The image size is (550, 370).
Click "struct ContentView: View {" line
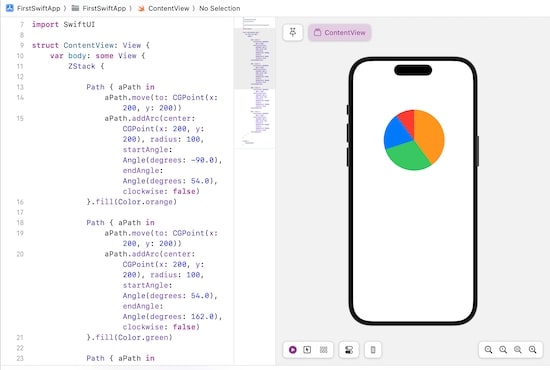[91, 45]
